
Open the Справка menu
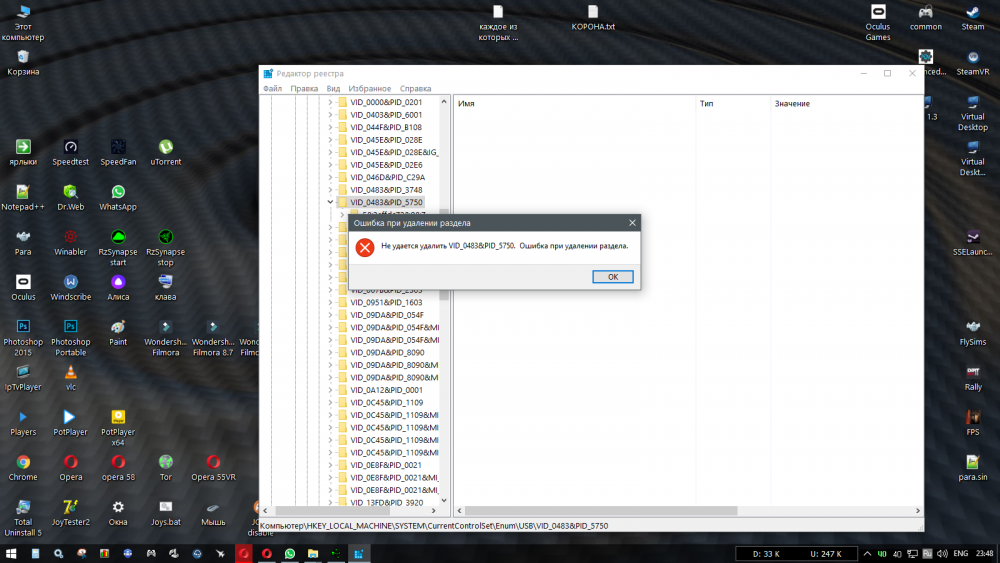click(415, 89)
